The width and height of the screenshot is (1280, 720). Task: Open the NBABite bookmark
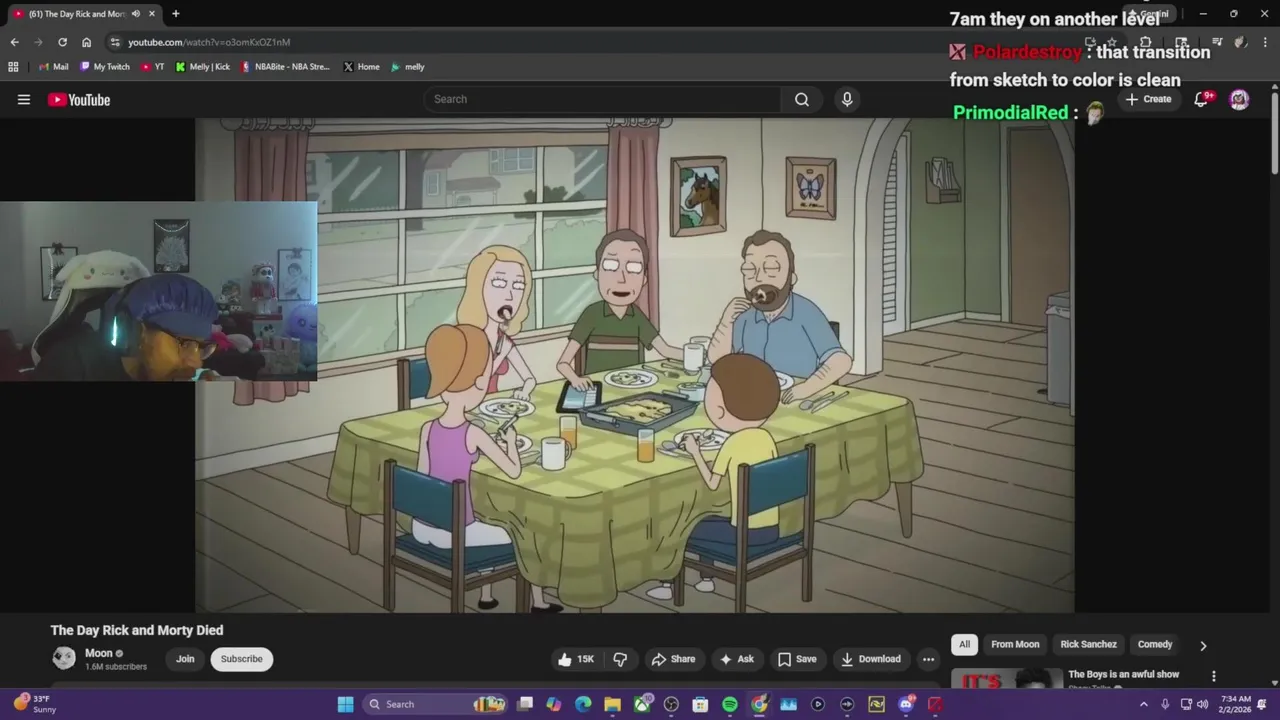[285, 67]
